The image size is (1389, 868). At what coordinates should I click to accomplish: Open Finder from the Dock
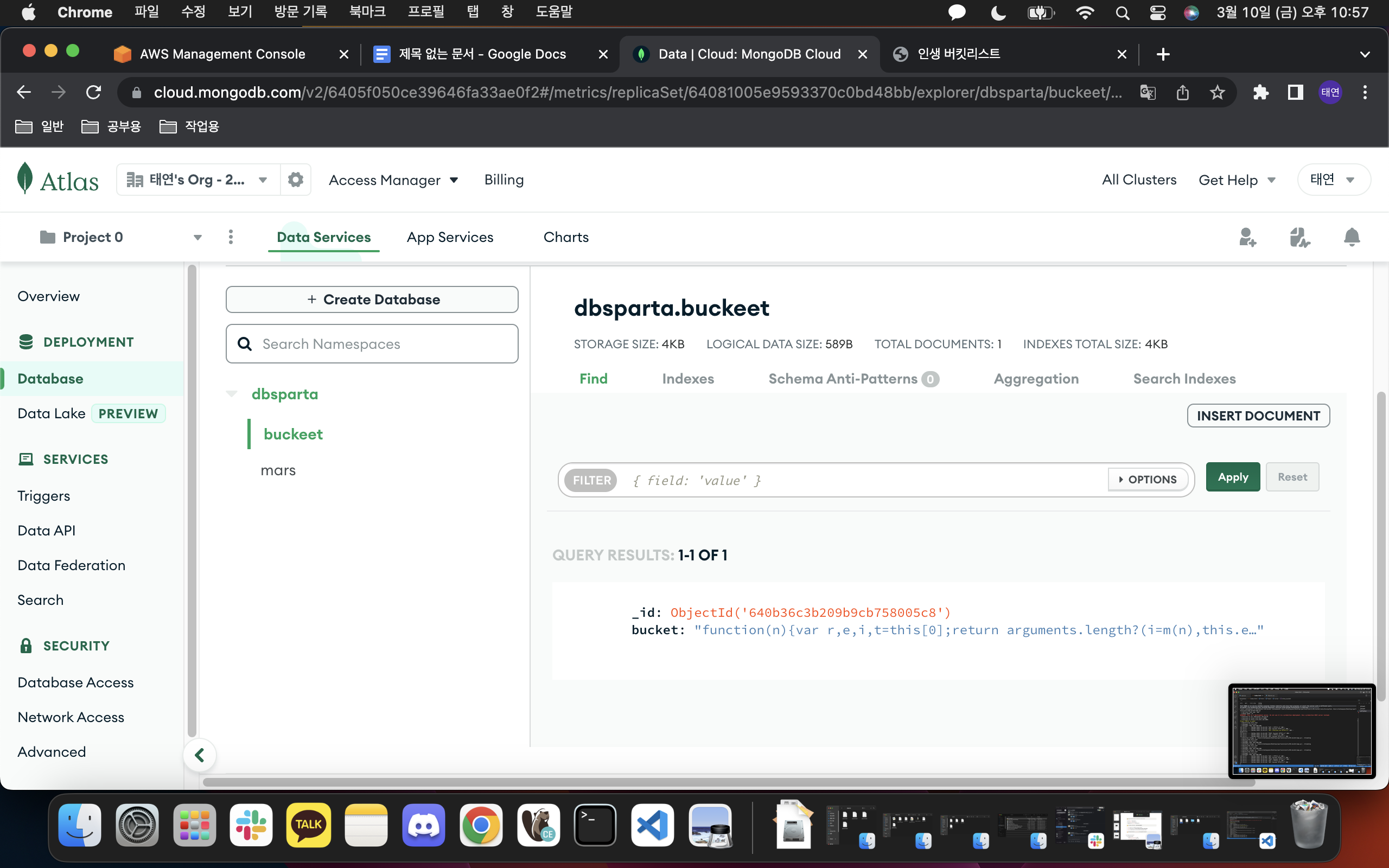(79, 825)
